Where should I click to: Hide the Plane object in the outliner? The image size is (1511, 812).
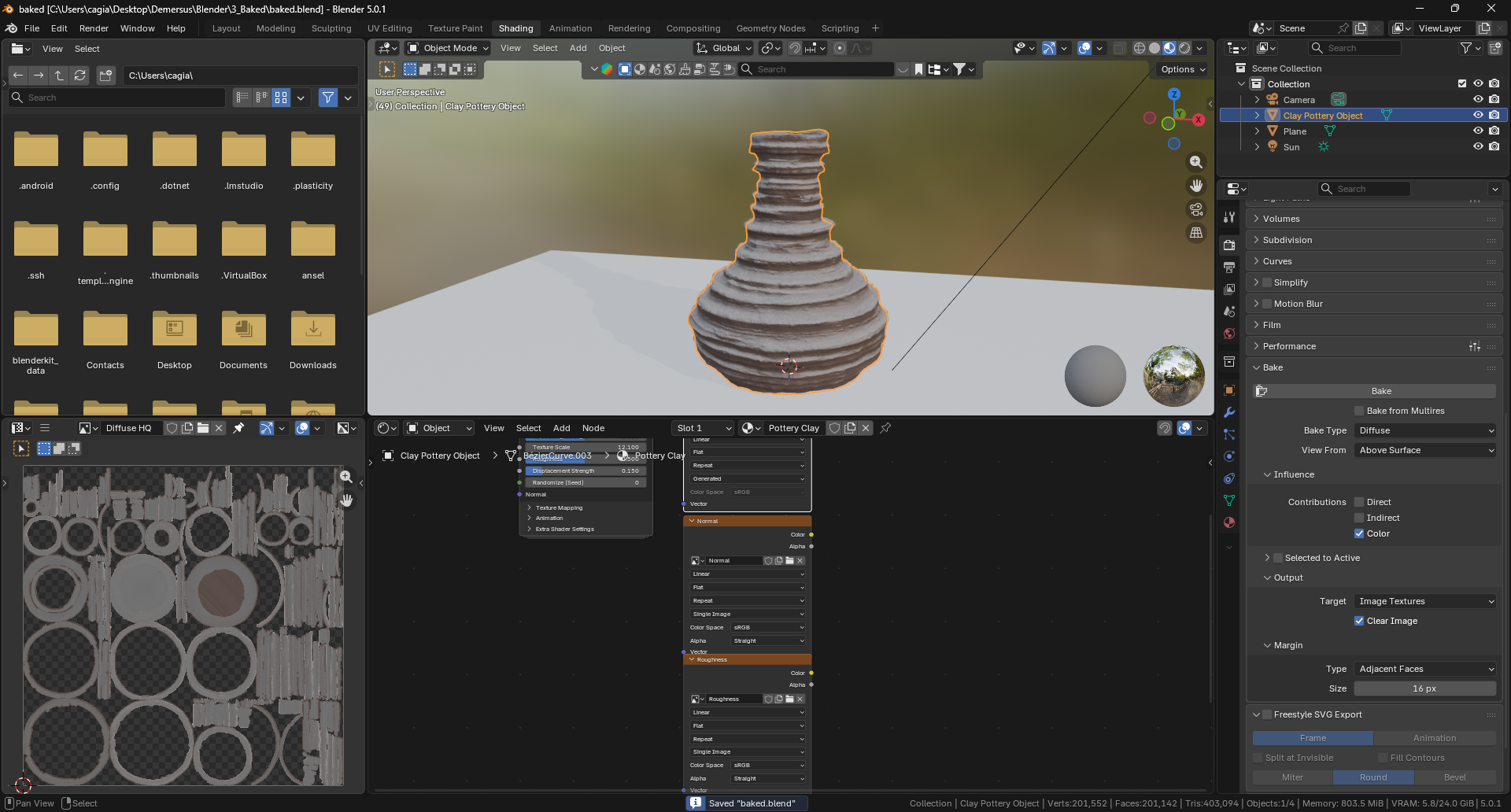[1478, 131]
